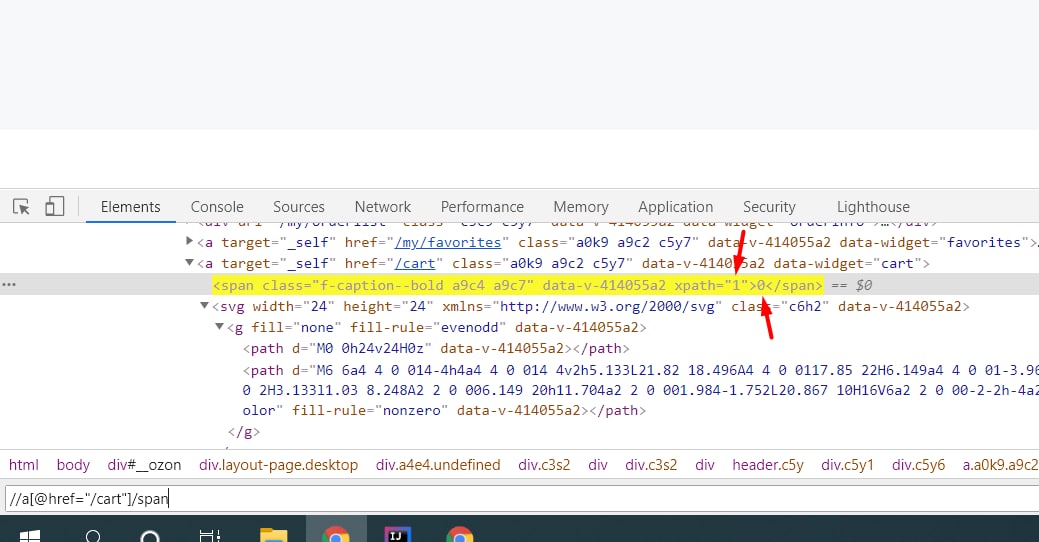Focus the XPath search input field
This screenshot has height=542, width=1039.
coord(522,498)
